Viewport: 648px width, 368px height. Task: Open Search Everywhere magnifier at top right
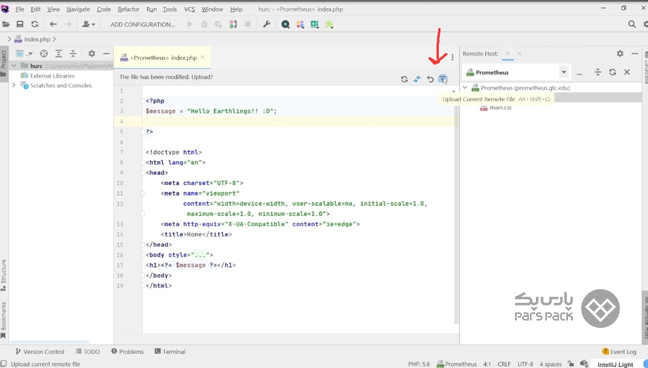coord(632,24)
